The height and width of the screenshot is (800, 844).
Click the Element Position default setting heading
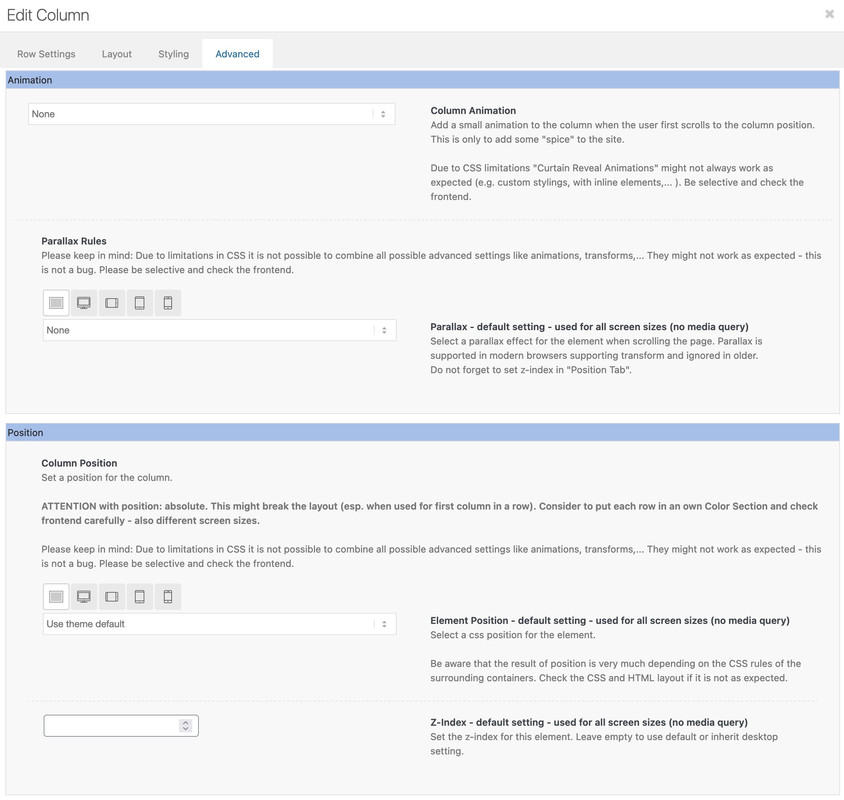pyautogui.click(x=610, y=621)
